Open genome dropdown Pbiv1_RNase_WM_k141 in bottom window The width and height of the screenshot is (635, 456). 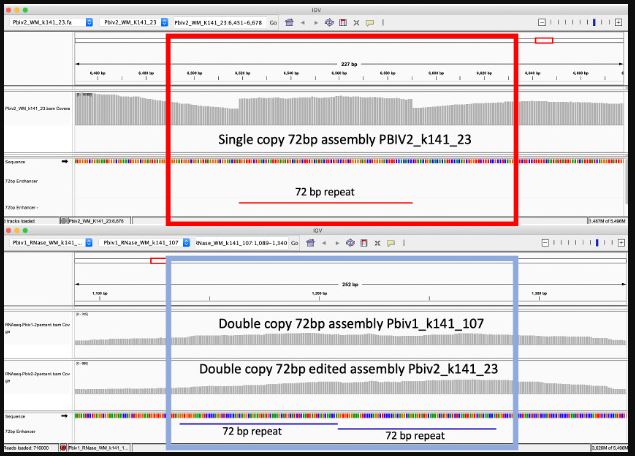[x=51, y=243]
